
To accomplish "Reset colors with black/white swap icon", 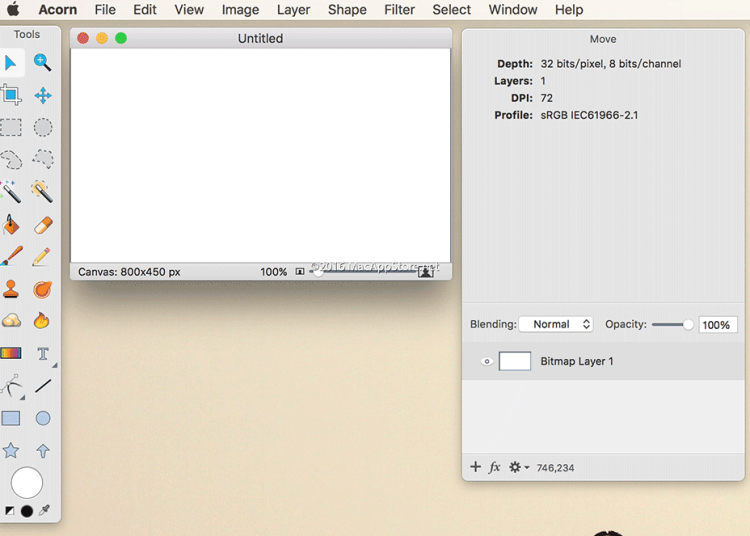I will tap(10, 511).
